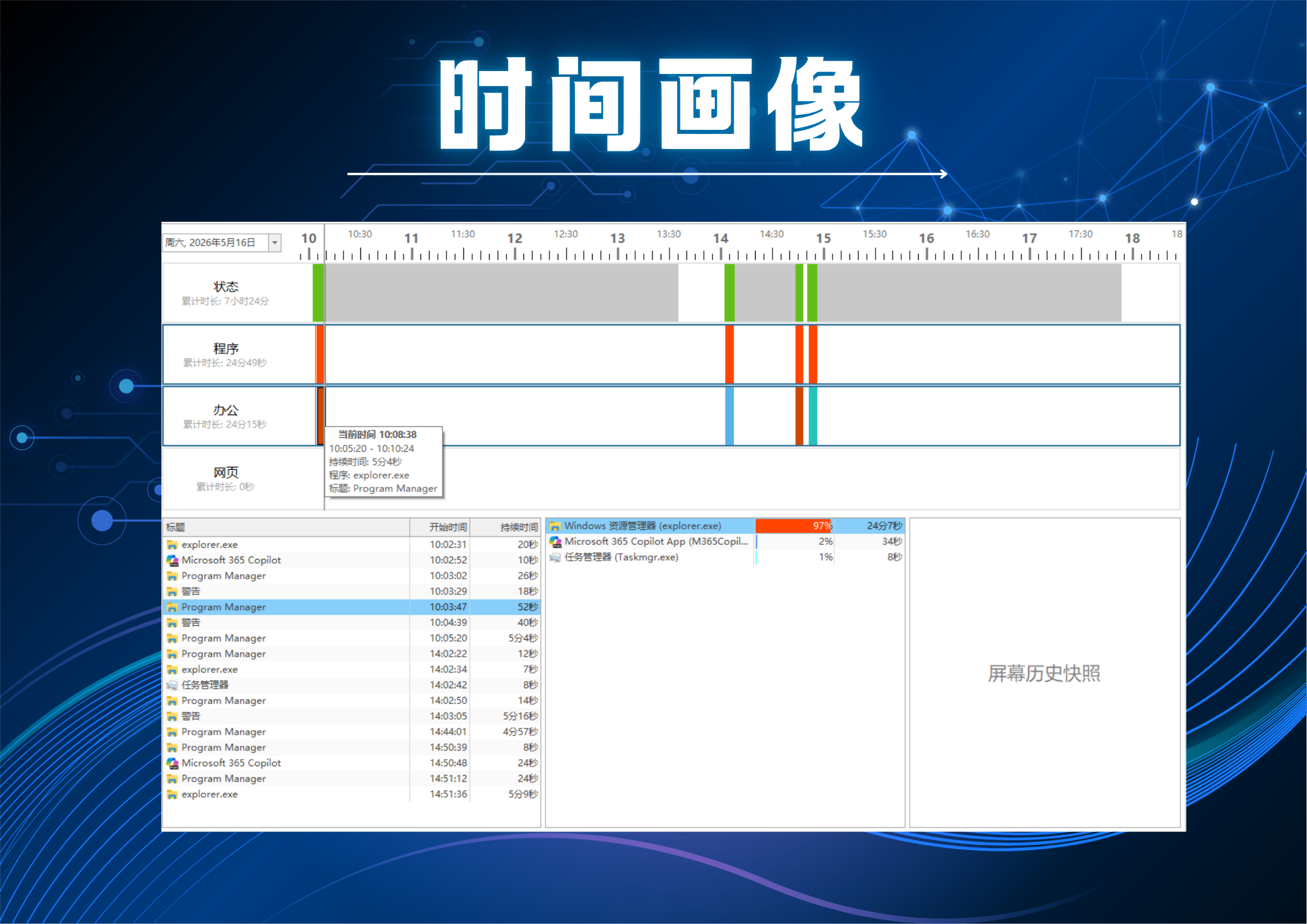Select Microsoft 365 Copilot title at 14:50:48
The width and height of the screenshot is (1307, 924).
(231, 763)
